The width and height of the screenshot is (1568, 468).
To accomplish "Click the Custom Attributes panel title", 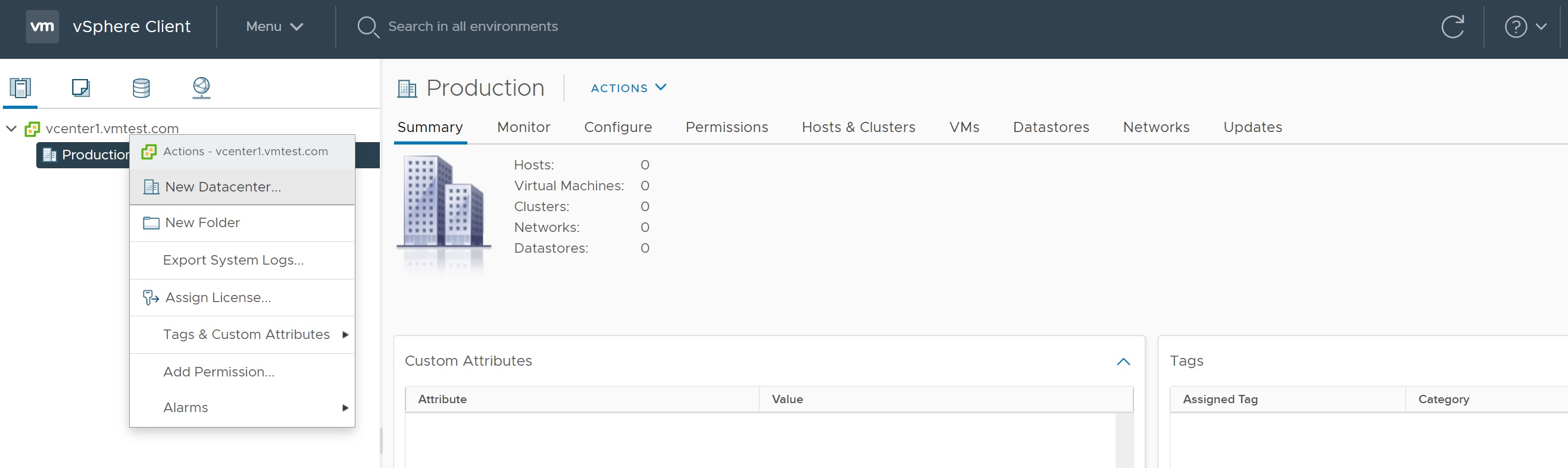I will coord(468,361).
